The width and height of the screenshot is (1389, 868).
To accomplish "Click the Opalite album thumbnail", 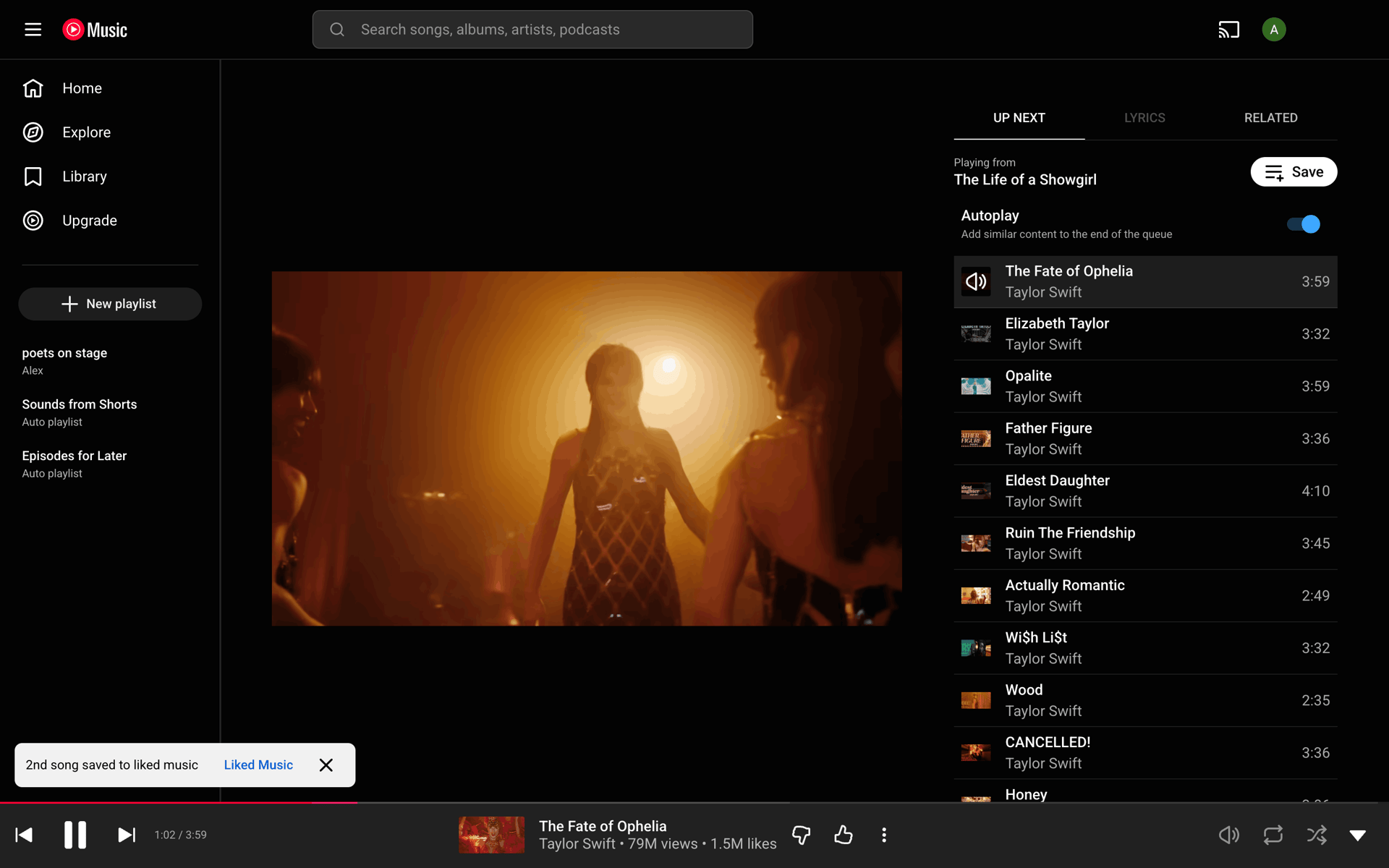I will pyautogui.click(x=976, y=386).
